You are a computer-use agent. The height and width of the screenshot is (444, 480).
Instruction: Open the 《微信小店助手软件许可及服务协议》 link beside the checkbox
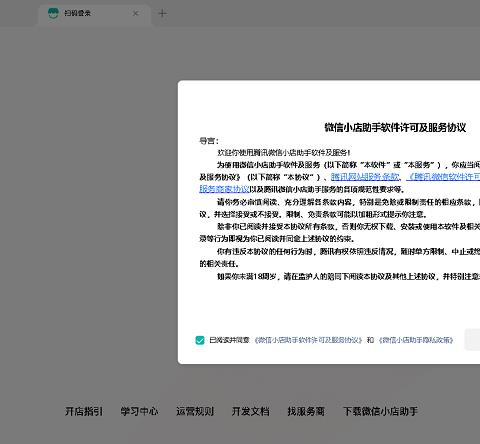point(308,340)
